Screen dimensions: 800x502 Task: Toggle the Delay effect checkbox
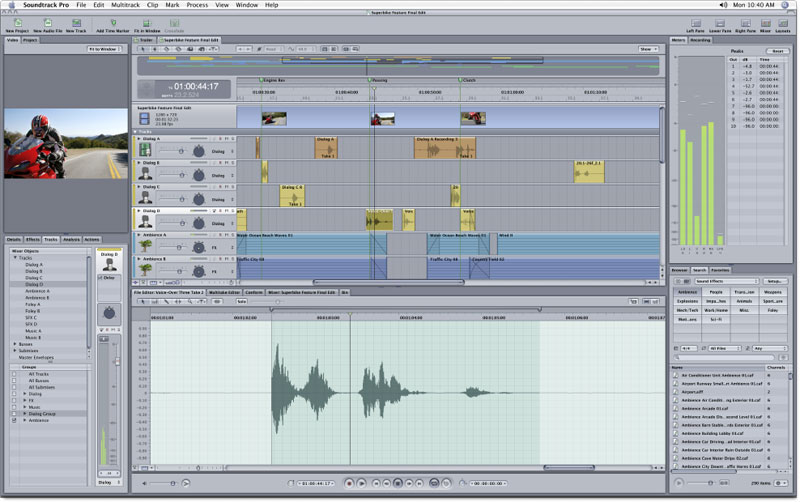click(x=101, y=278)
